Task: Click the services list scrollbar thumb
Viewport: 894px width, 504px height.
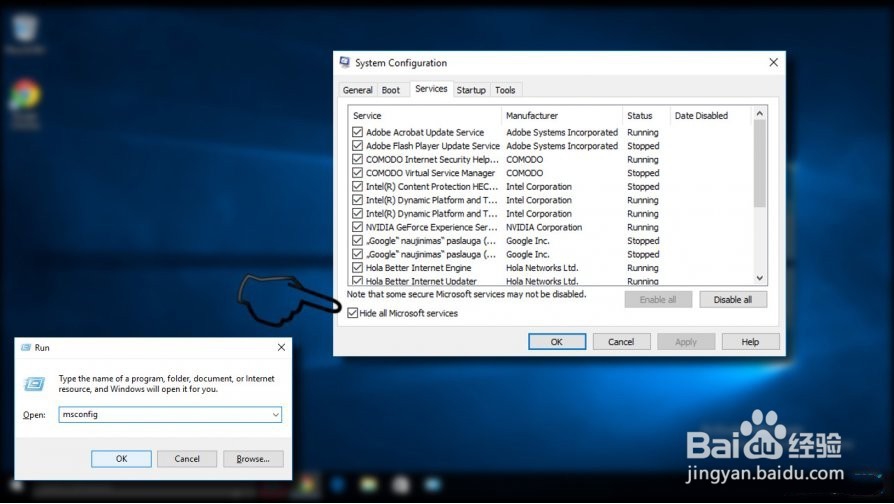Action: 759,164
